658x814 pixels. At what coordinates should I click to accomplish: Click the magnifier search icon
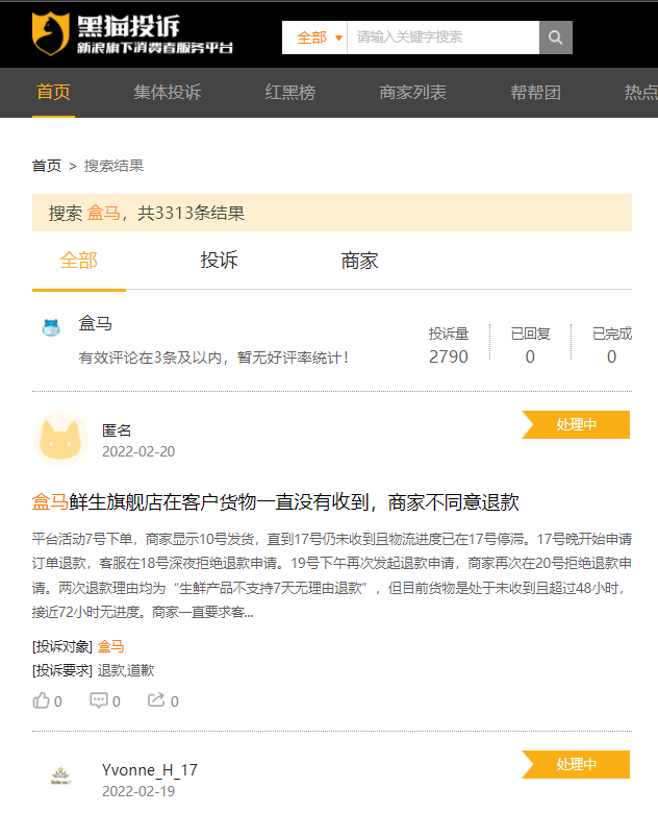[555, 37]
